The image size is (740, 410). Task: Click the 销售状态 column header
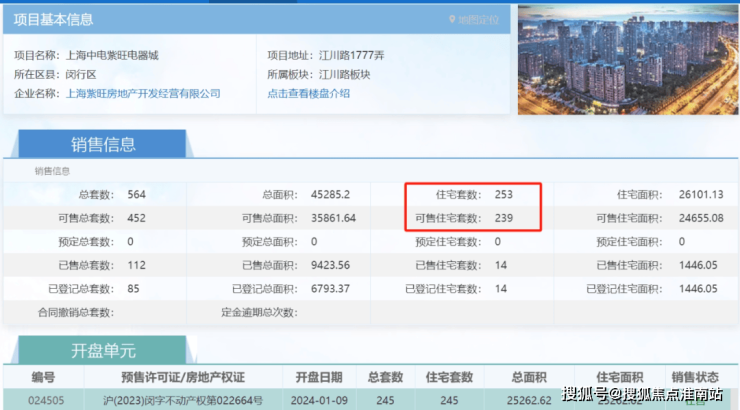695,378
